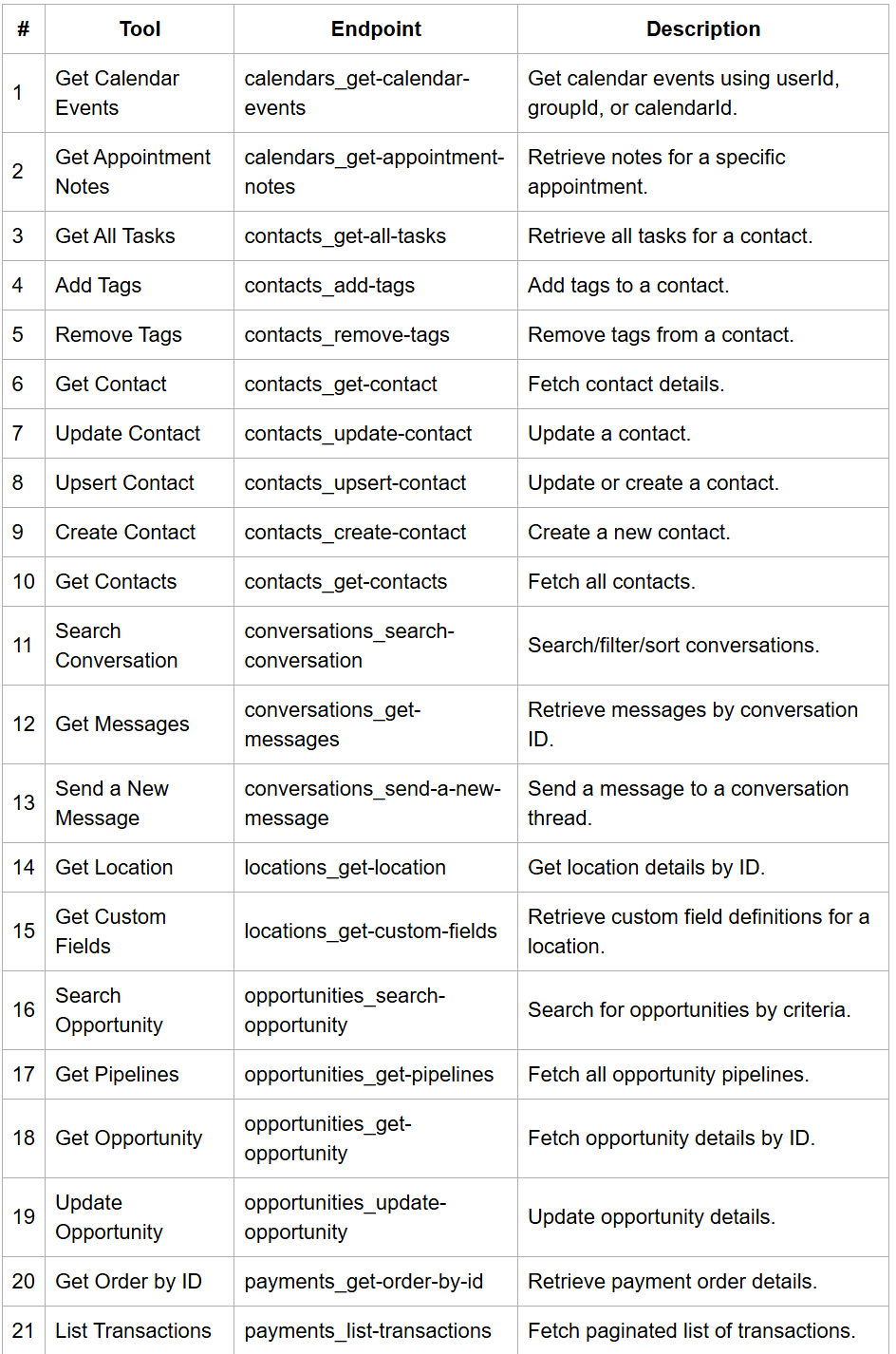The width and height of the screenshot is (896, 1354).
Task: Click the 'Fetch all contacts.' description
Action: tap(611, 582)
